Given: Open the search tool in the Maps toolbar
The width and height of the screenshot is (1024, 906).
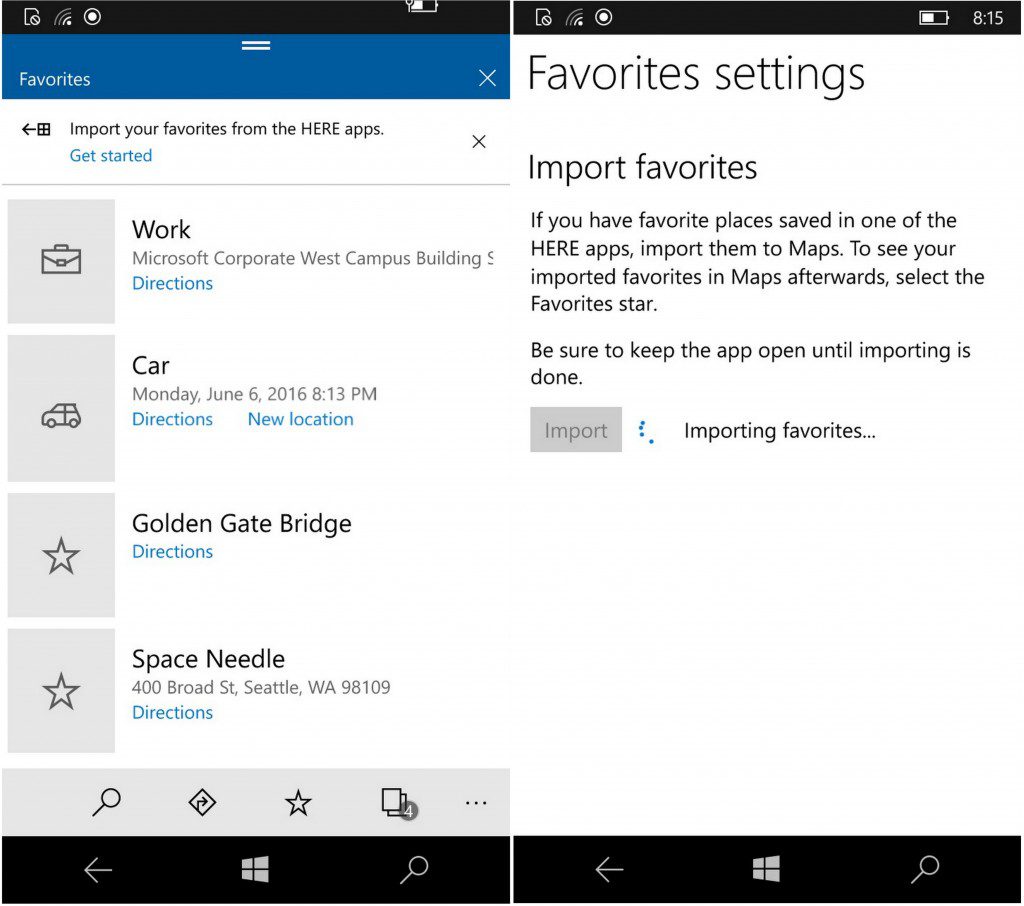Looking at the screenshot, I should click(107, 801).
